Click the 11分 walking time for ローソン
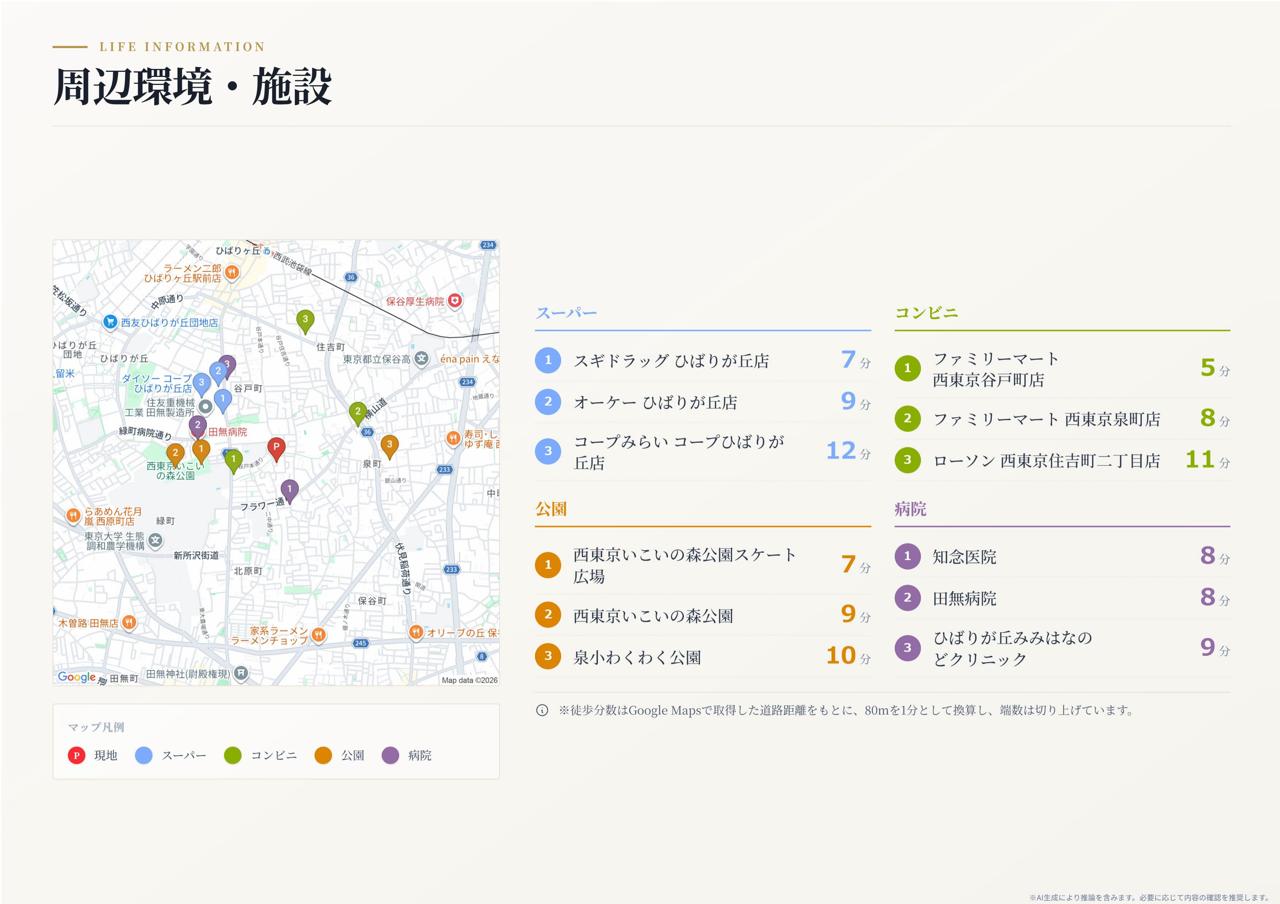 pos(1208,460)
